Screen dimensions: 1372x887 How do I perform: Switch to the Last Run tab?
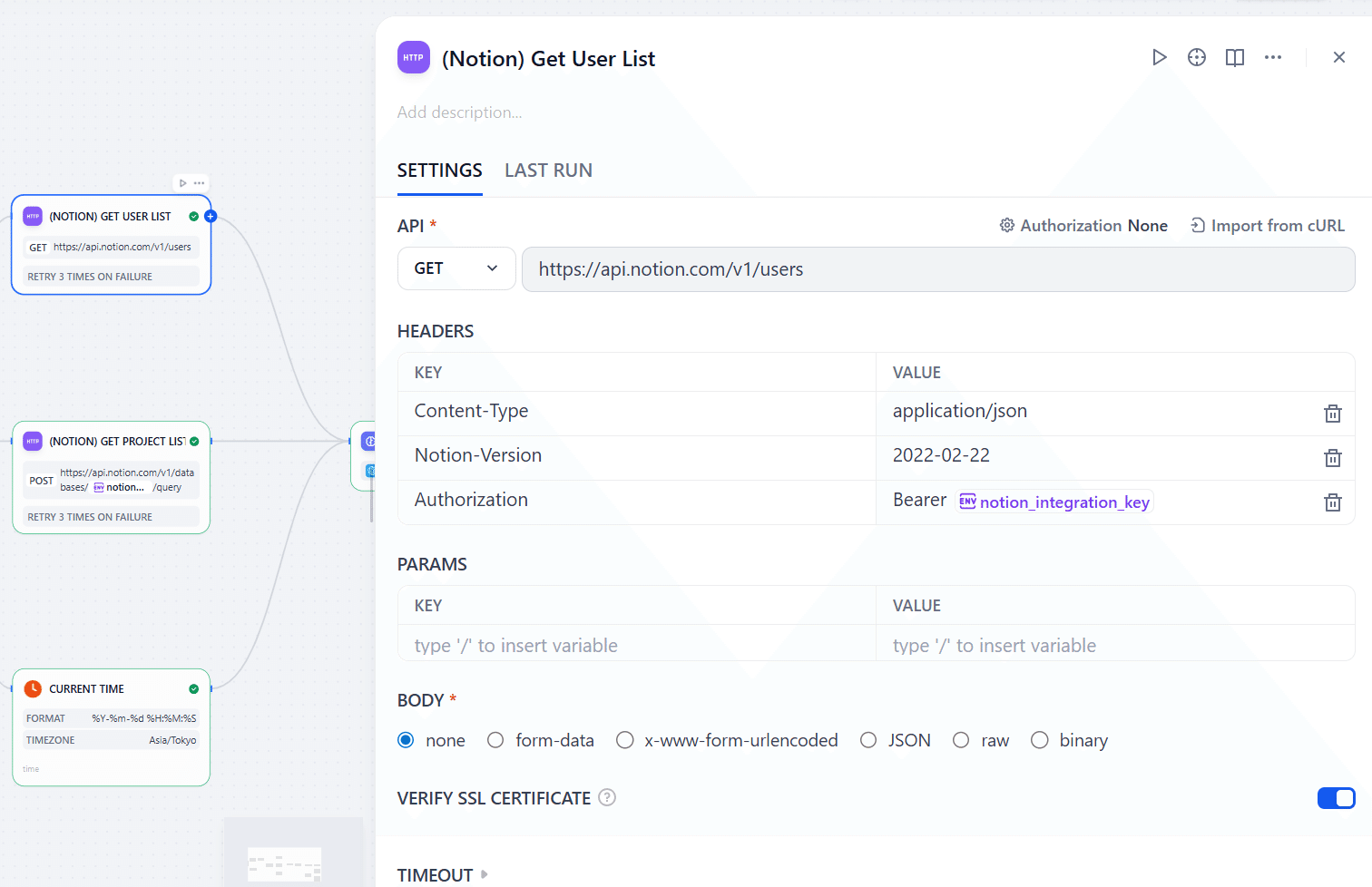pyautogui.click(x=548, y=171)
